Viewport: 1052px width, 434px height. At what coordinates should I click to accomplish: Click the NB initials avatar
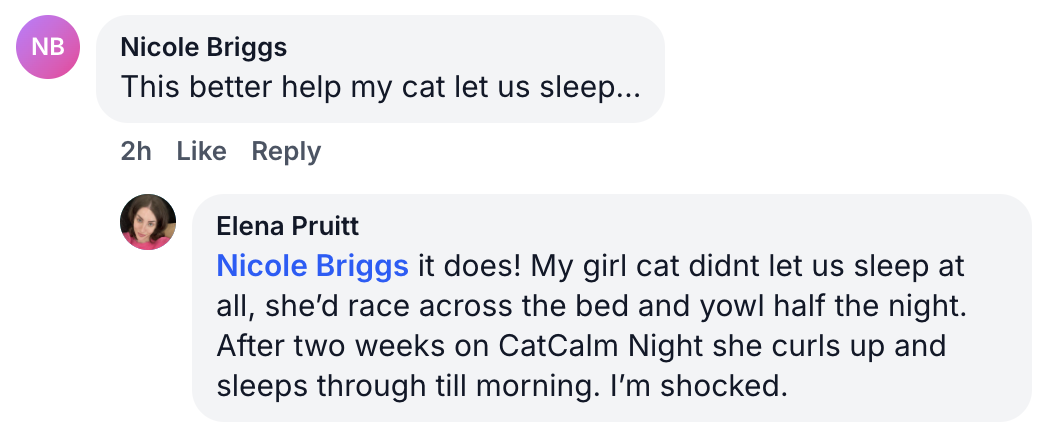pos(48,47)
